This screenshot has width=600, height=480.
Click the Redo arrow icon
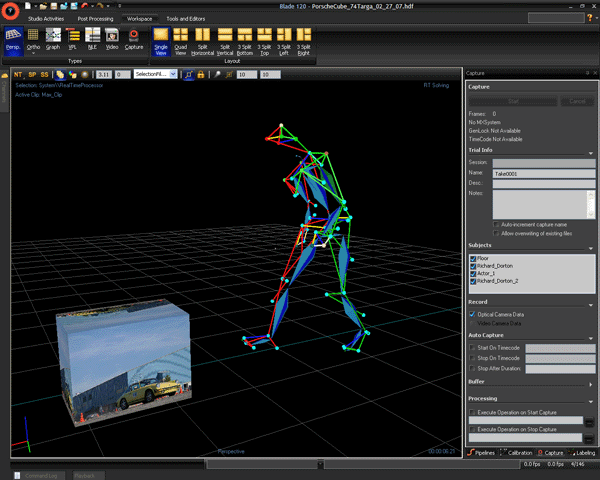[x=100, y=6]
